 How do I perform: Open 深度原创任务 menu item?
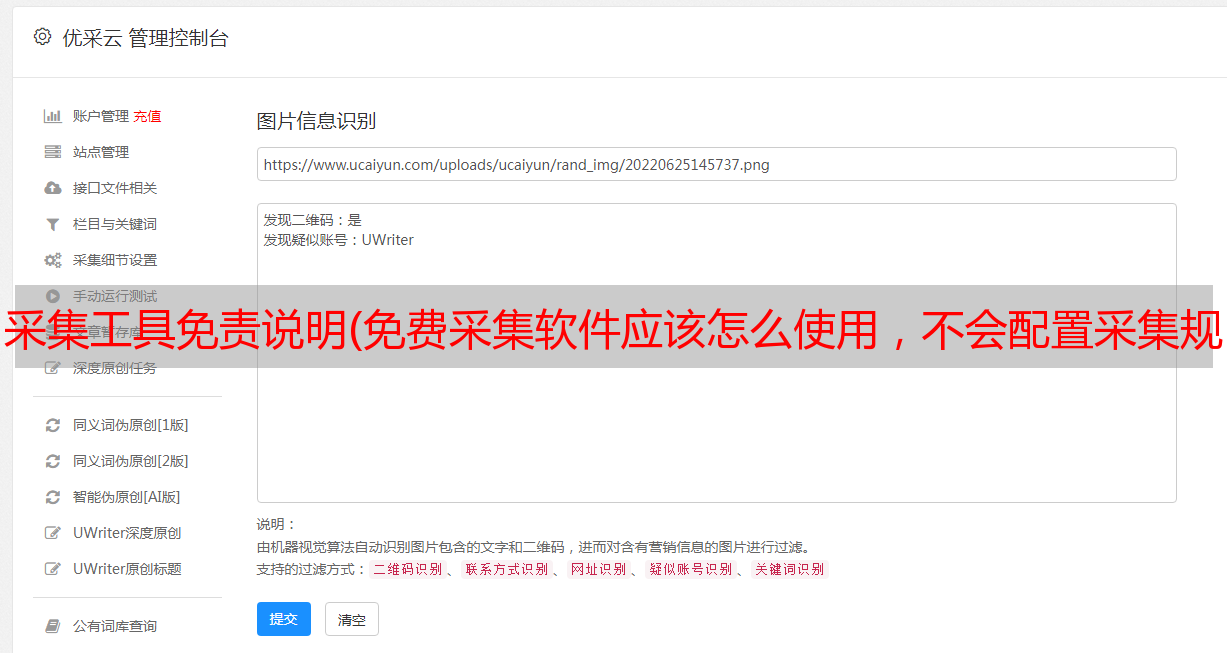[115, 368]
